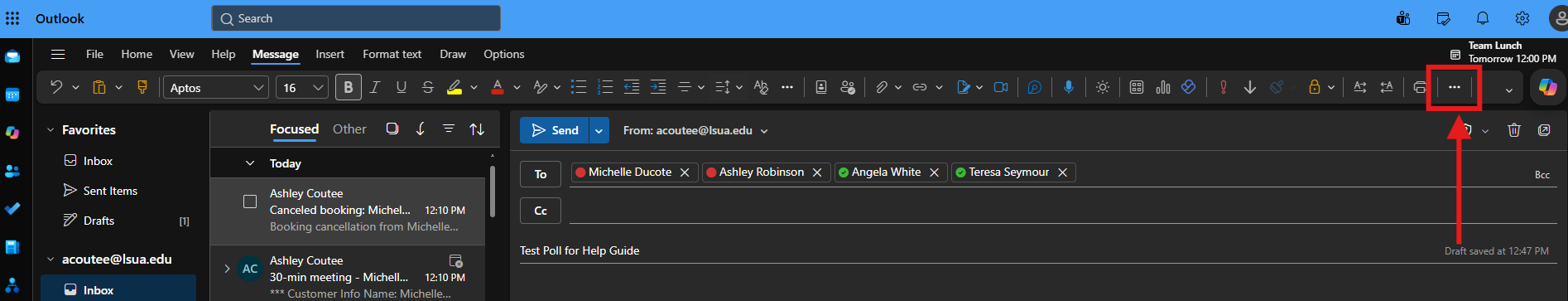This screenshot has width=1568, height=301.
Task: Open the font color dropdown arrow
Action: [x=517, y=87]
